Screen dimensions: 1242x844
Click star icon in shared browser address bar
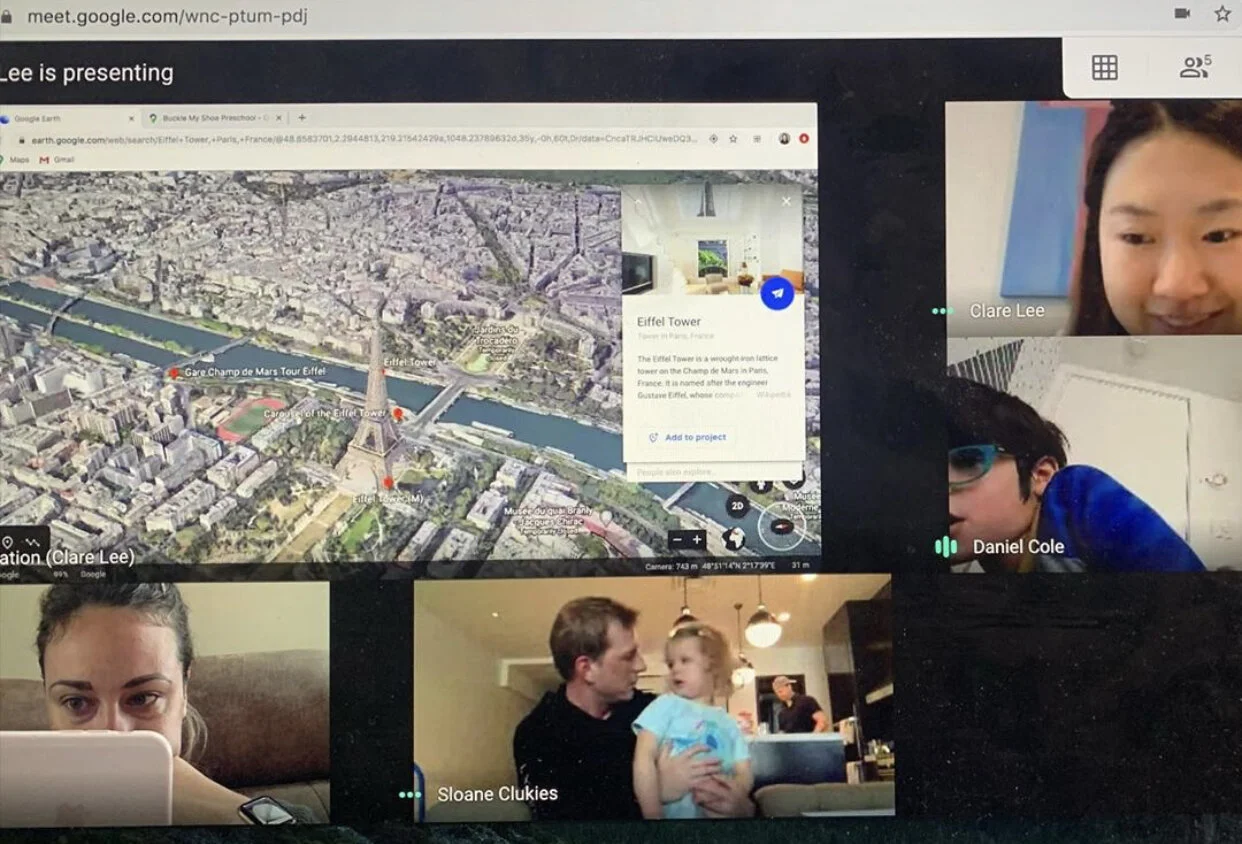pyautogui.click(x=733, y=139)
